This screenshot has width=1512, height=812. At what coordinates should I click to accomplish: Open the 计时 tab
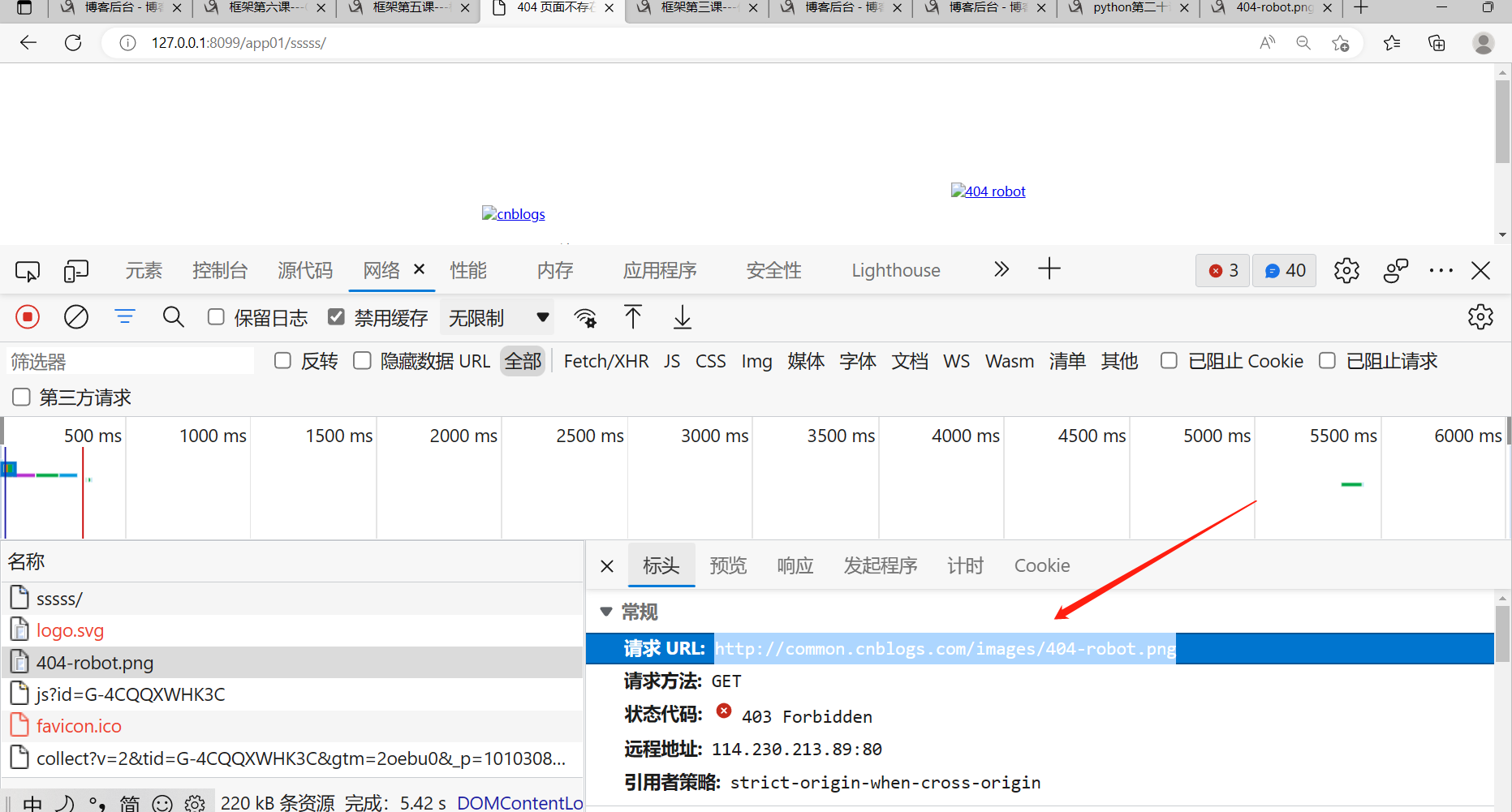point(966,565)
